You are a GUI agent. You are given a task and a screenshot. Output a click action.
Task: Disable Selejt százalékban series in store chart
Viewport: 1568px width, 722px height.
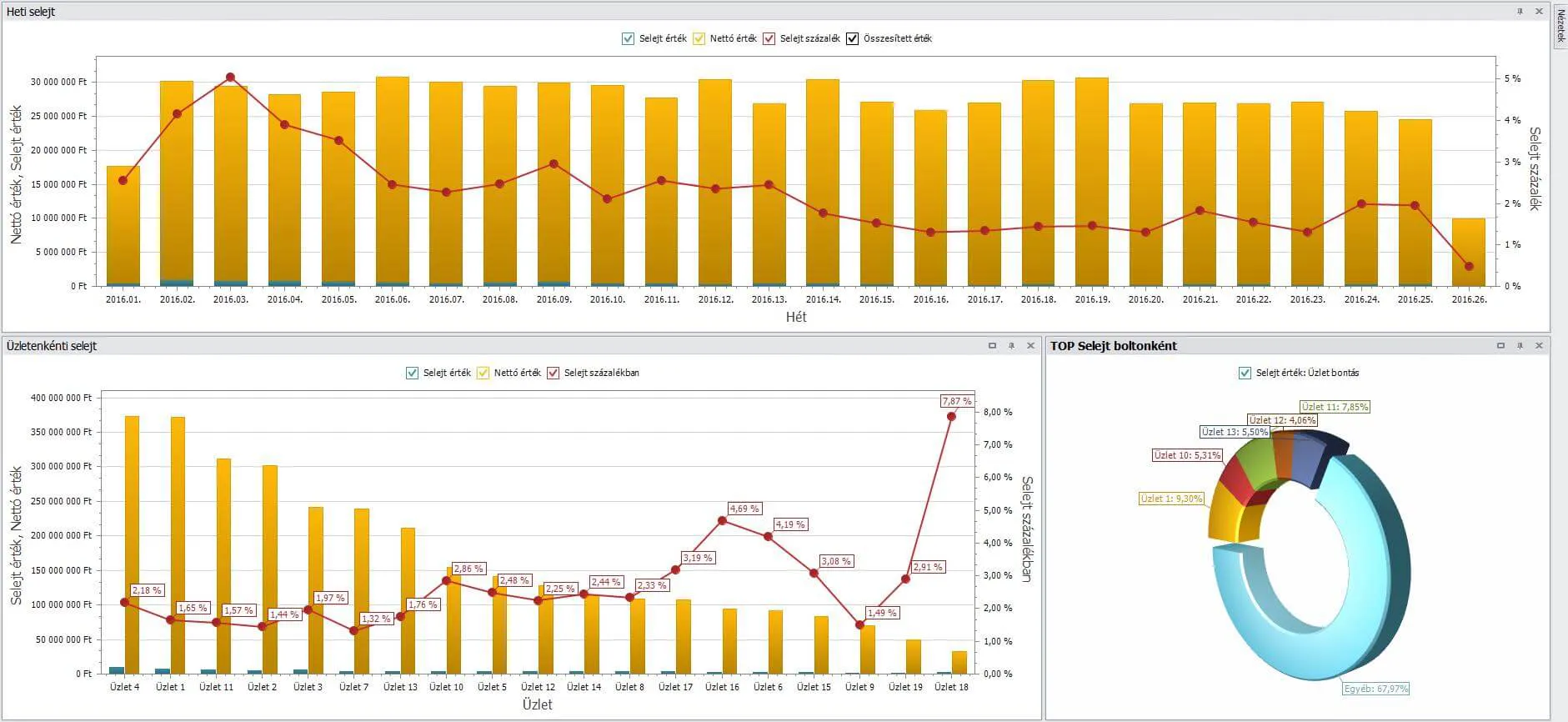[554, 374]
